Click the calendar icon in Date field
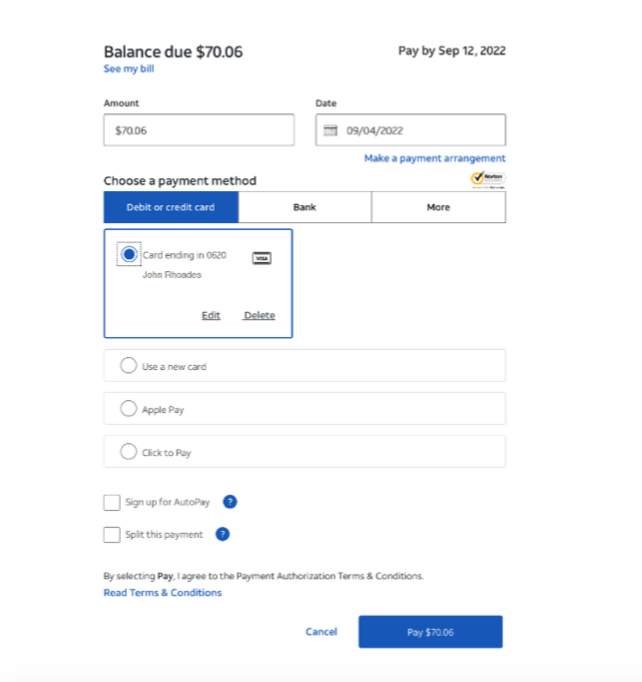 click(x=330, y=130)
